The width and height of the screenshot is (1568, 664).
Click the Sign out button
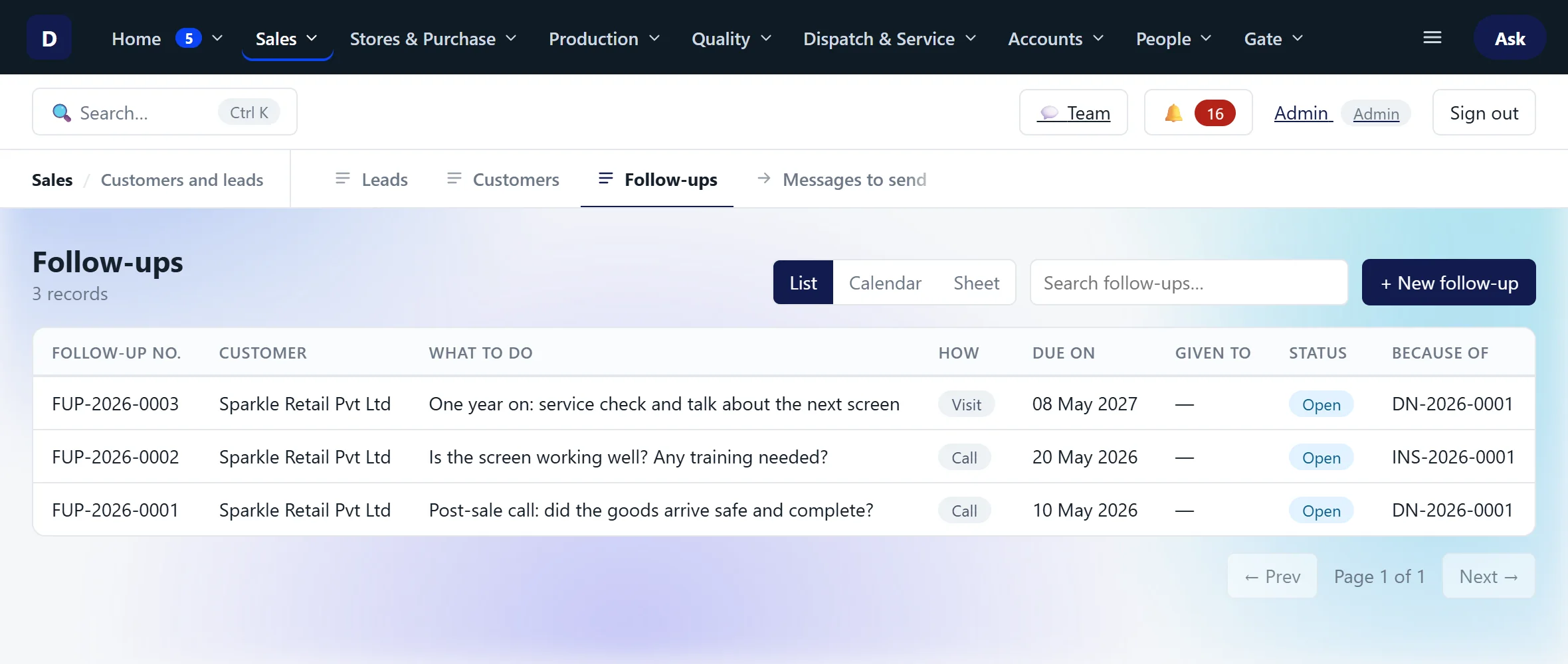1484,113
